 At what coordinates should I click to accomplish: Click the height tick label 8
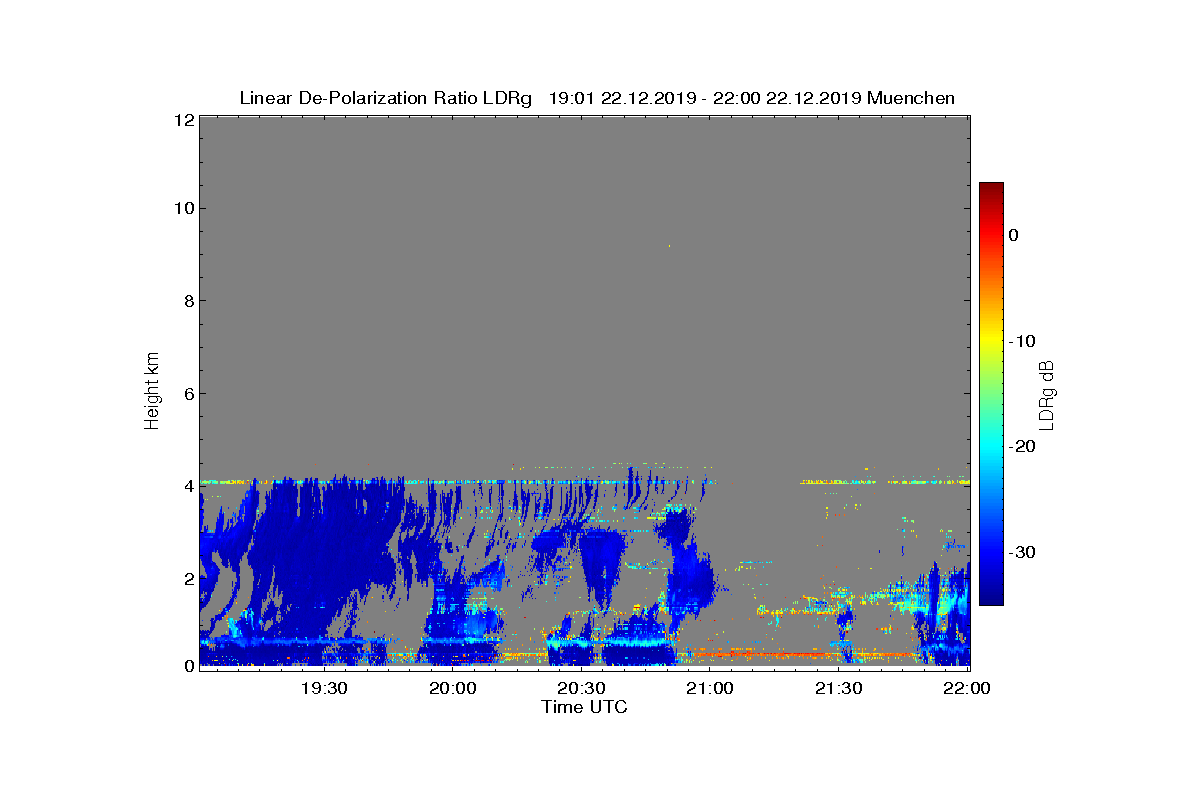pyautogui.click(x=188, y=301)
